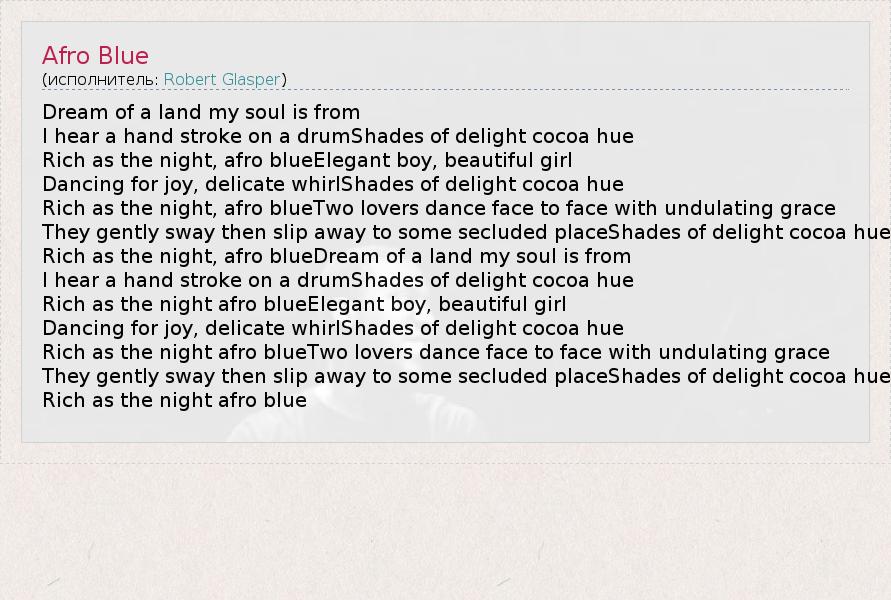Click the line "Rich as the night afro blueElegant boy"
This screenshot has height=600, width=891.
coord(304,304)
